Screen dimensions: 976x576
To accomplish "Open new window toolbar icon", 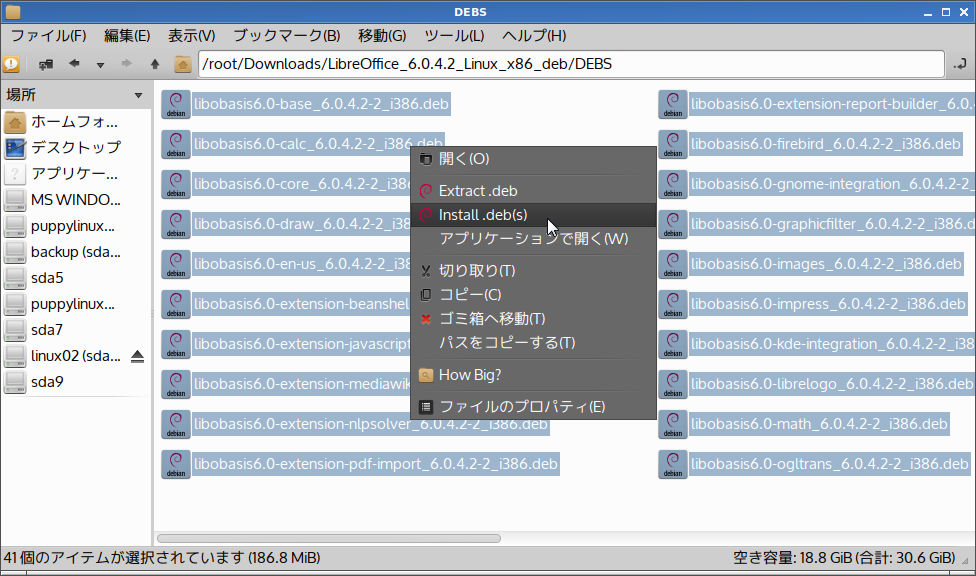I will (x=46, y=64).
